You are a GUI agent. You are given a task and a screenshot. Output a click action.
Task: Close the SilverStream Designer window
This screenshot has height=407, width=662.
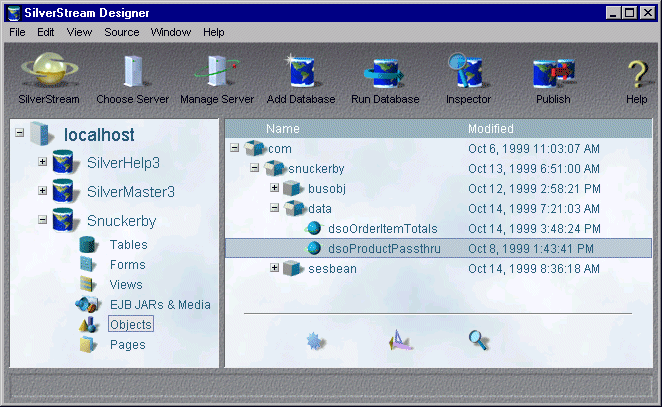pos(648,13)
